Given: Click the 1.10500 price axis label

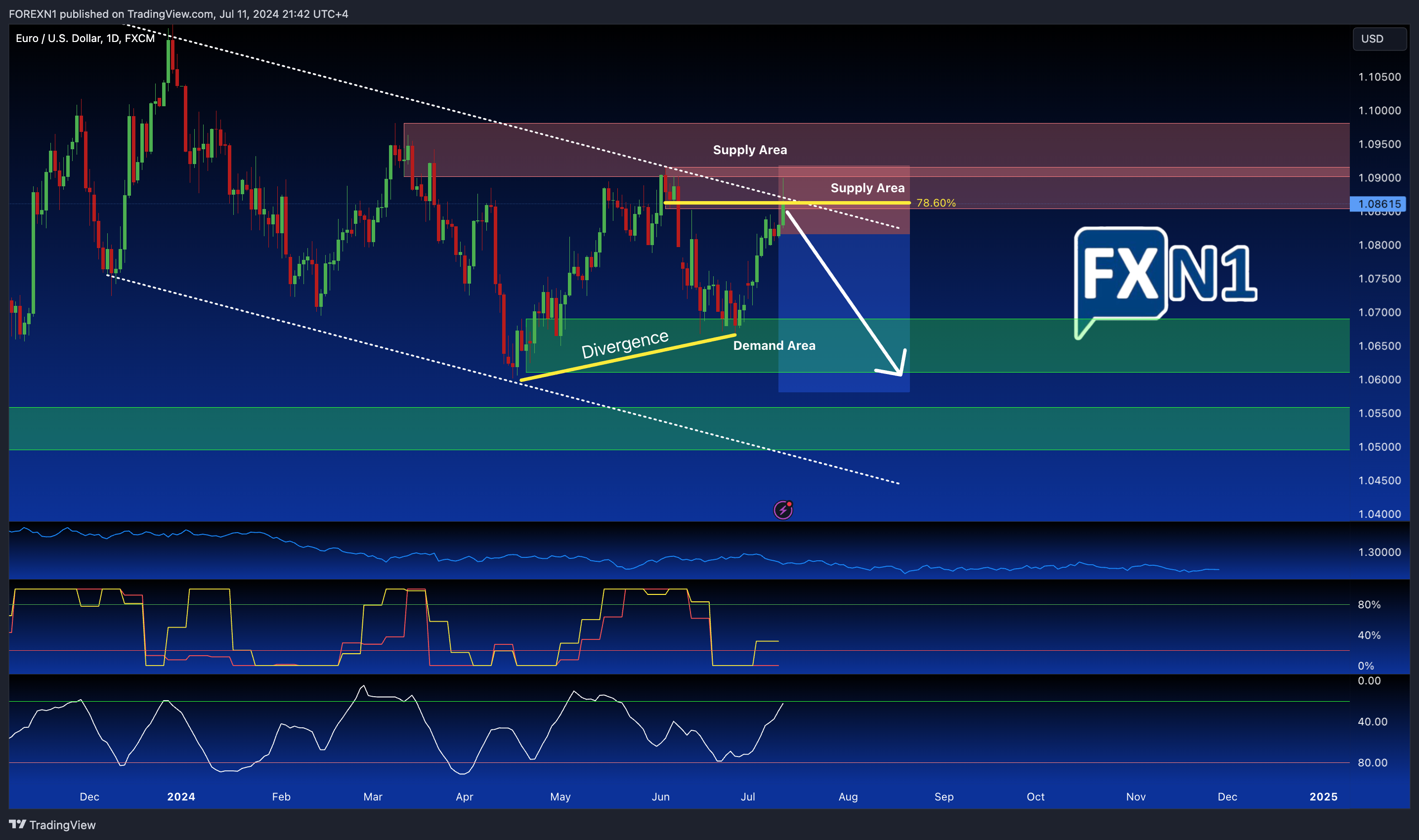Looking at the screenshot, I should [x=1379, y=77].
